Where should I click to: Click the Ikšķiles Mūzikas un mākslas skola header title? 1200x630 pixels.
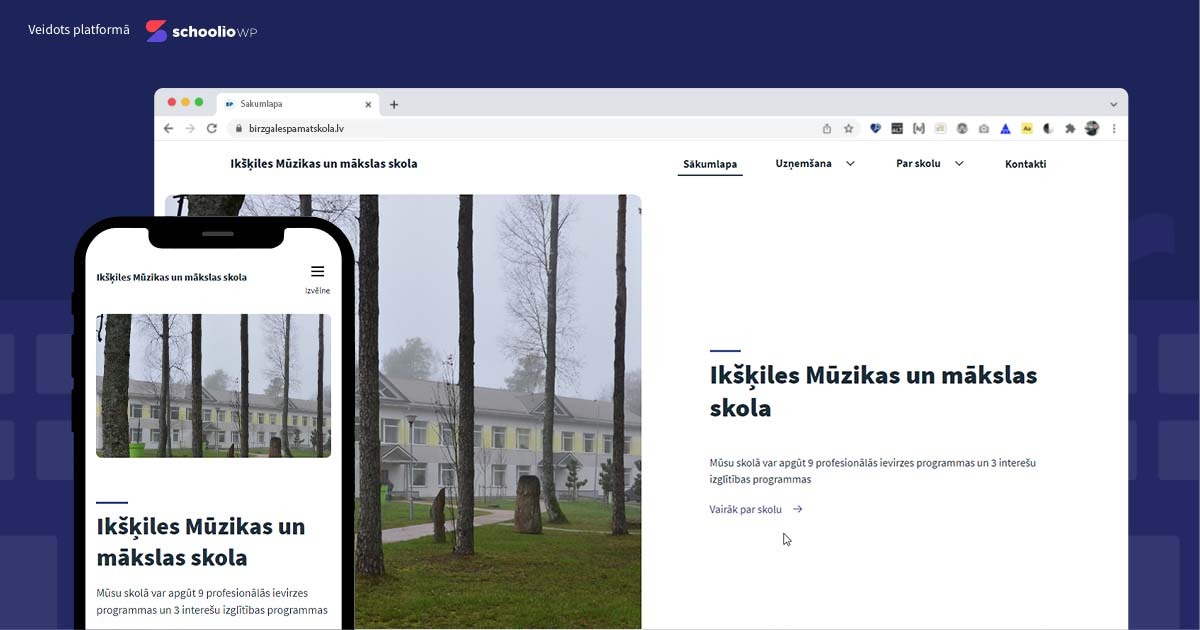coord(323,164)
